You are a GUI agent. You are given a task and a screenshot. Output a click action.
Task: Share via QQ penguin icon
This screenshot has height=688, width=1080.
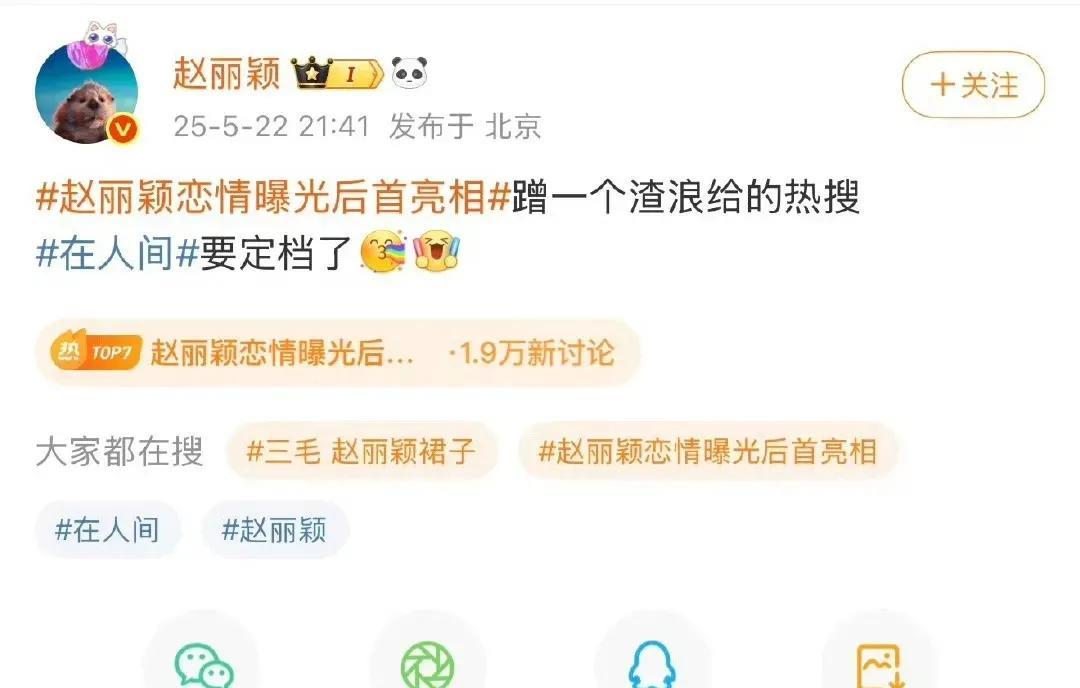coord(652,665)
